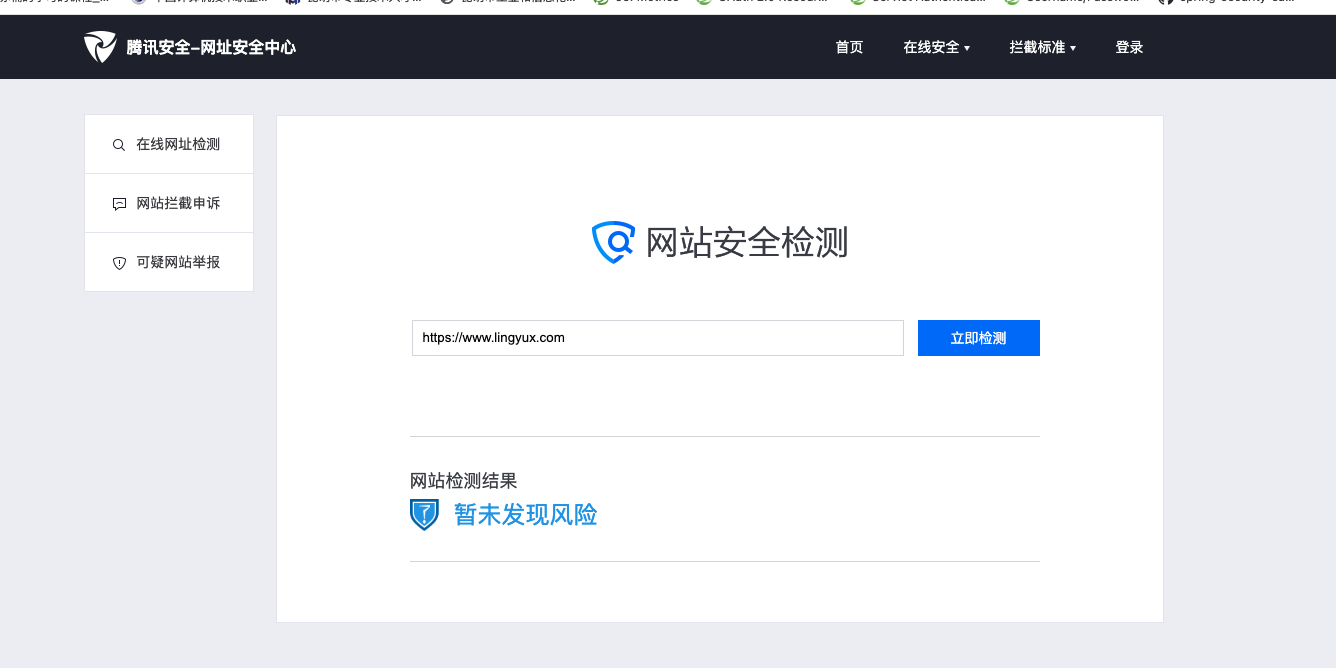The height and width of the screenshot is (668, 1336).
Task: Select 在线网址检测 in the sidebar
Action: point(169,145)
